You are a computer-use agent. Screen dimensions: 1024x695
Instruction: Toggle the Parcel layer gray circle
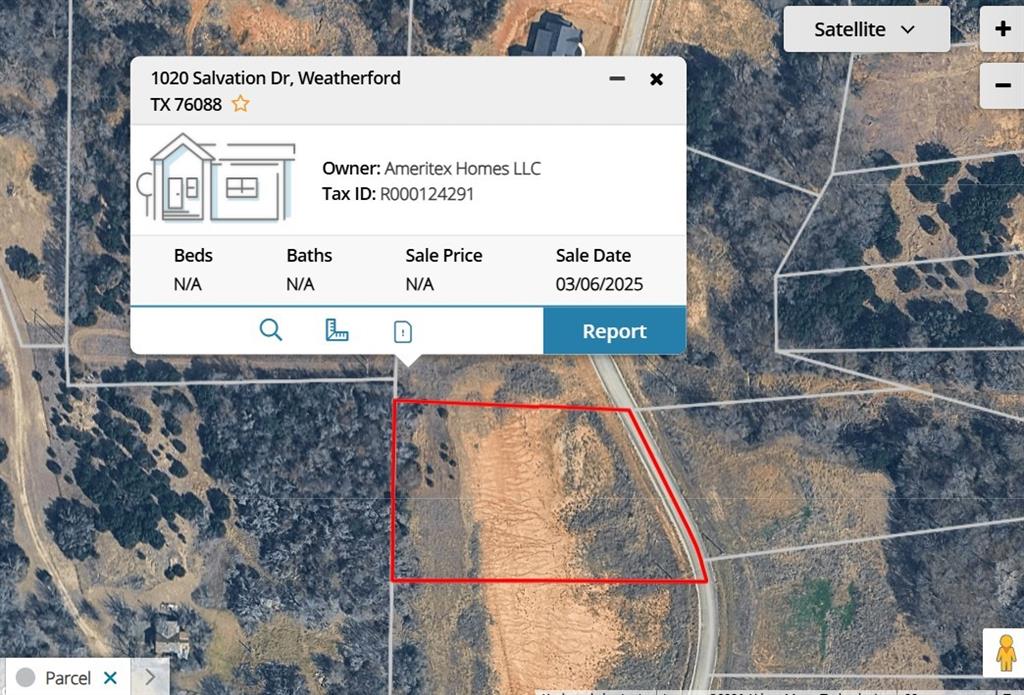click(26, 678)
